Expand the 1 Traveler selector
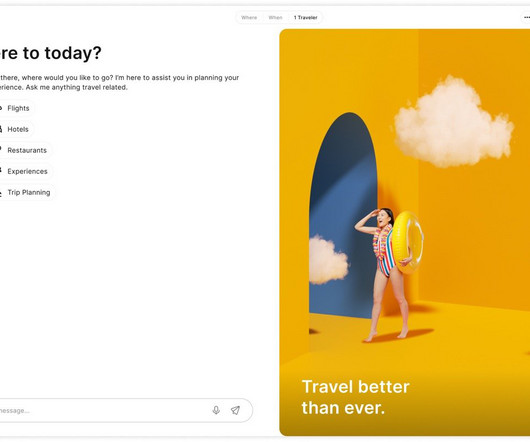The height and width of the screenshot is (442, 530). pyautogui.click(x=305, y=18)
